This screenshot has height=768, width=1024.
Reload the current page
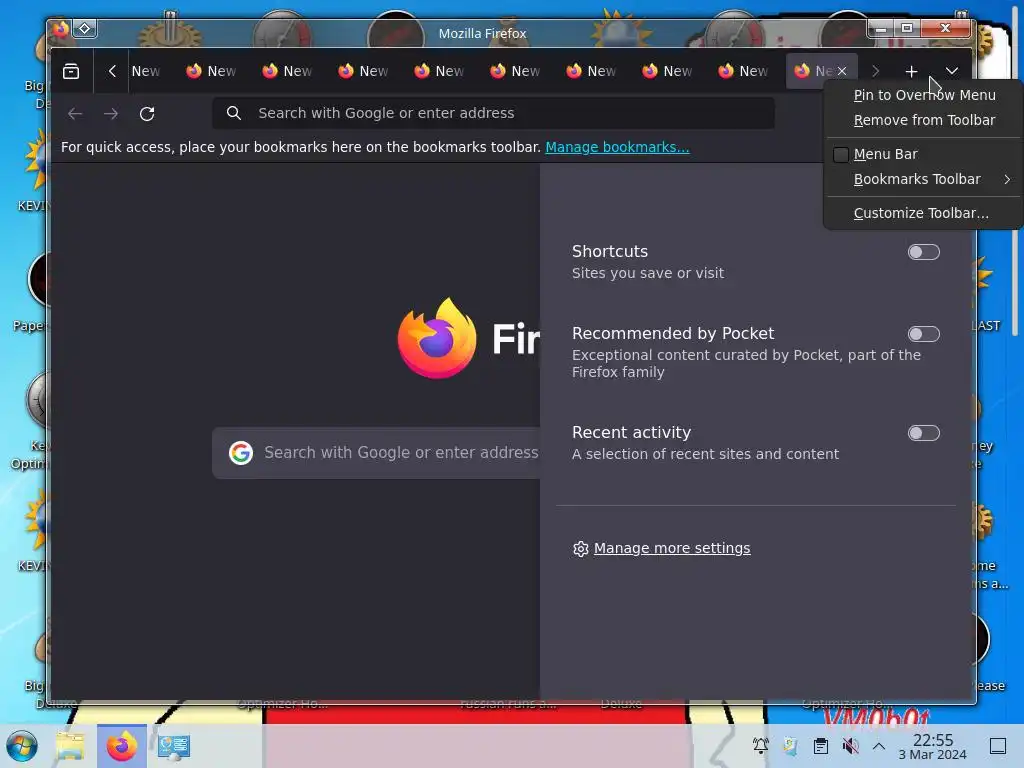click(147, 114)
